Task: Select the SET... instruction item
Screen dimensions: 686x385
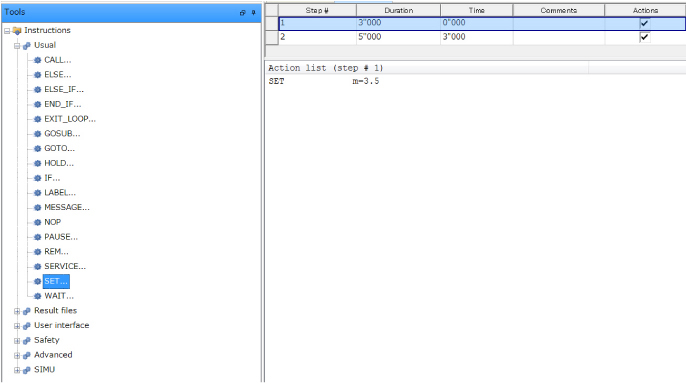Action: click(x=56, y=281)
